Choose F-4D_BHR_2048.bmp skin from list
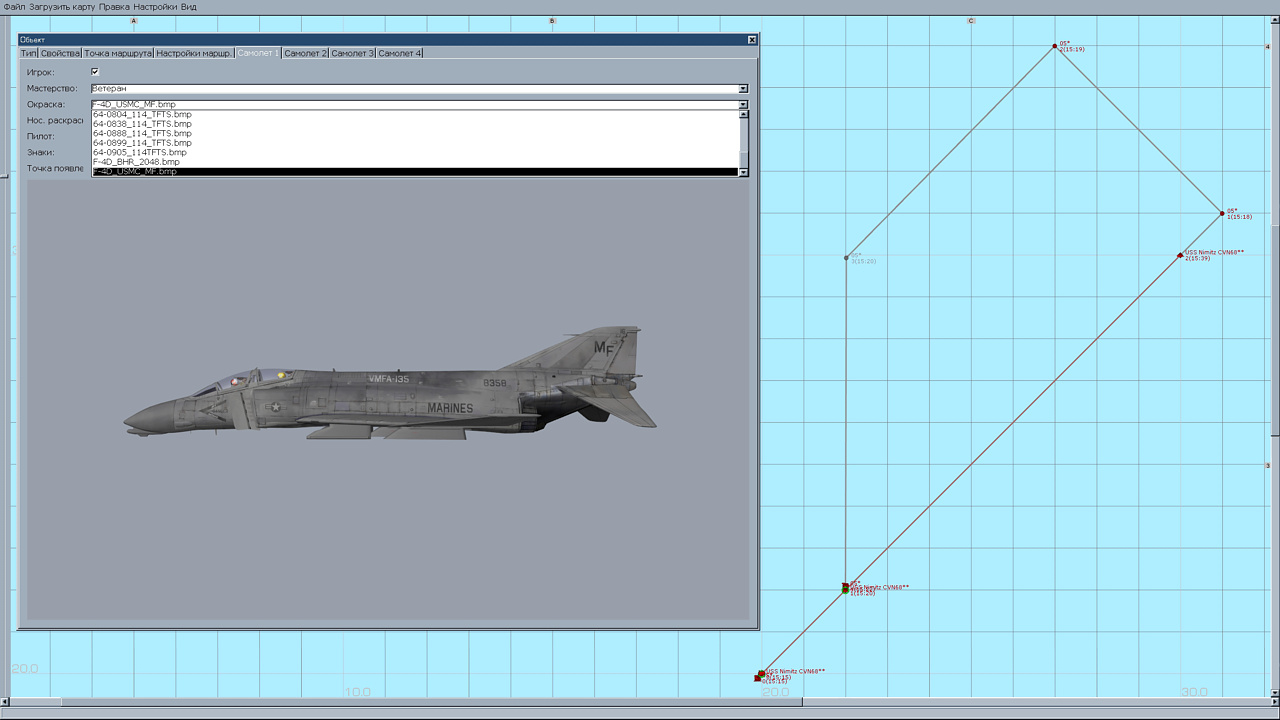1280x720 pixels. pos(136,162)
